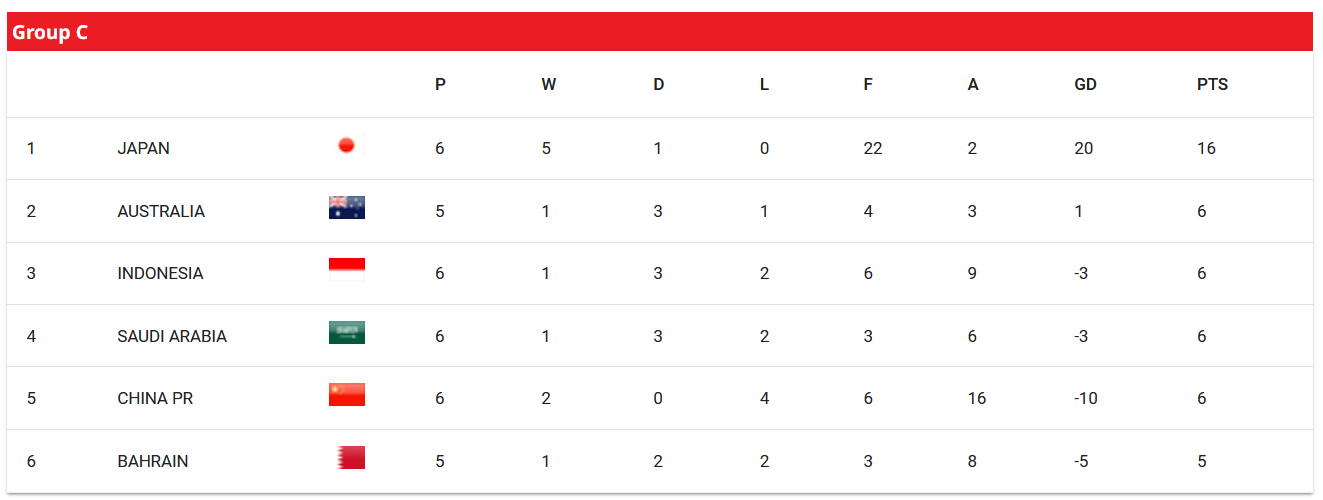Click the Australia flag icon
Viewport: 1323px width, 500px height.
(x=347, y=207)
